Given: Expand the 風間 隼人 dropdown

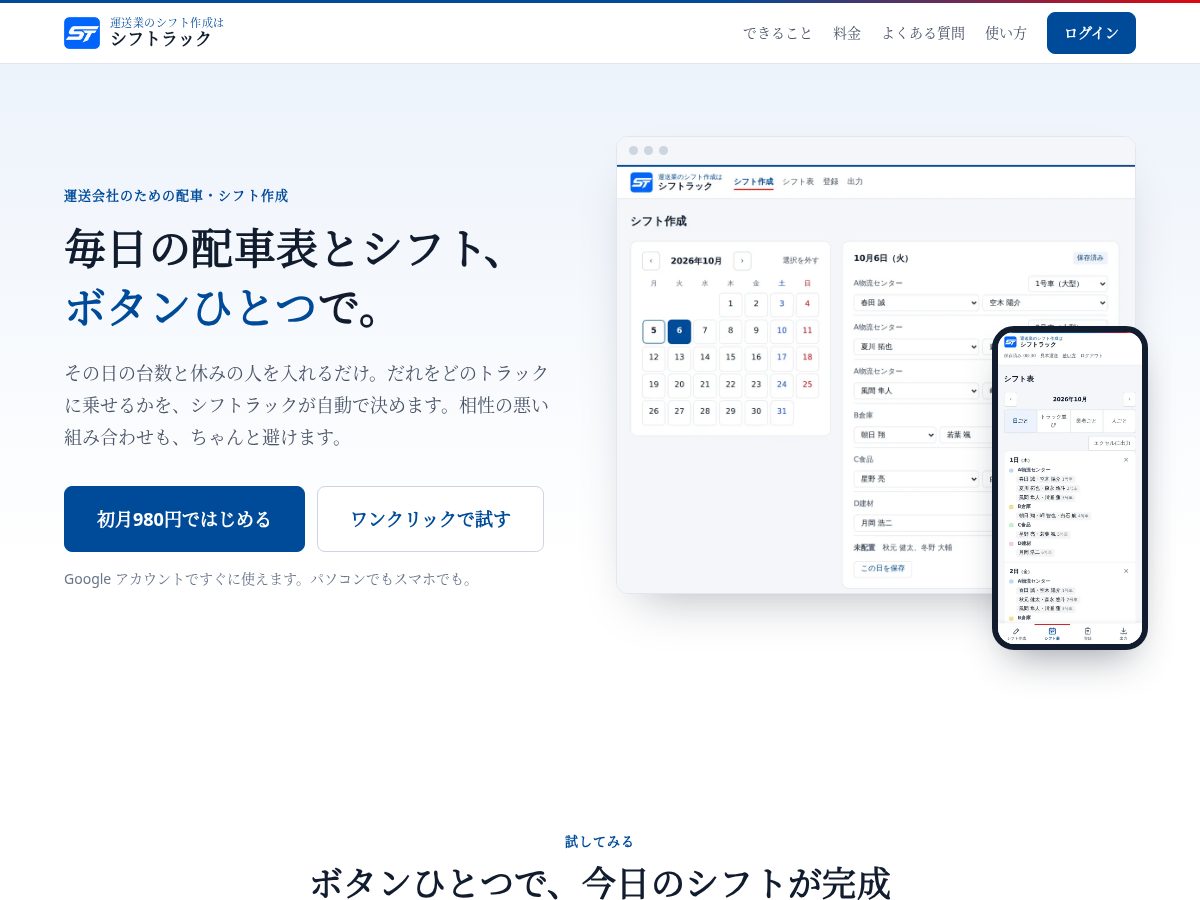Looking at the screenshot, I should tap(916, 391).
